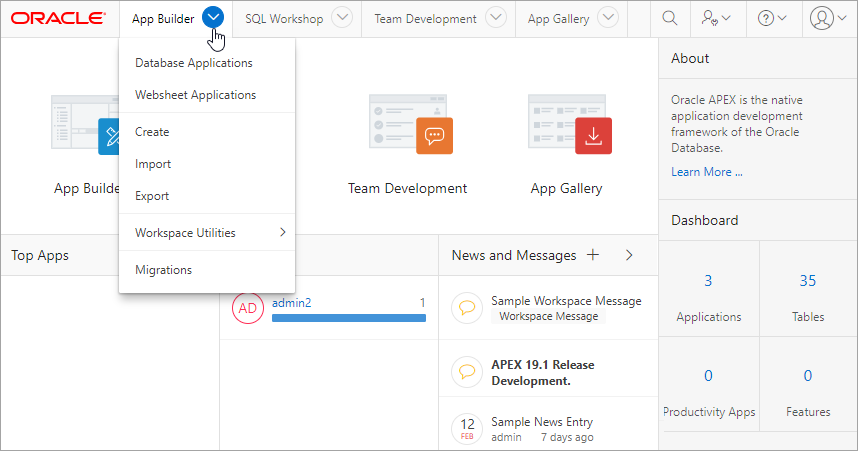Screen dimensions: 858x451
Task: Click the Top Apps heading
Action: pos(40,256)
